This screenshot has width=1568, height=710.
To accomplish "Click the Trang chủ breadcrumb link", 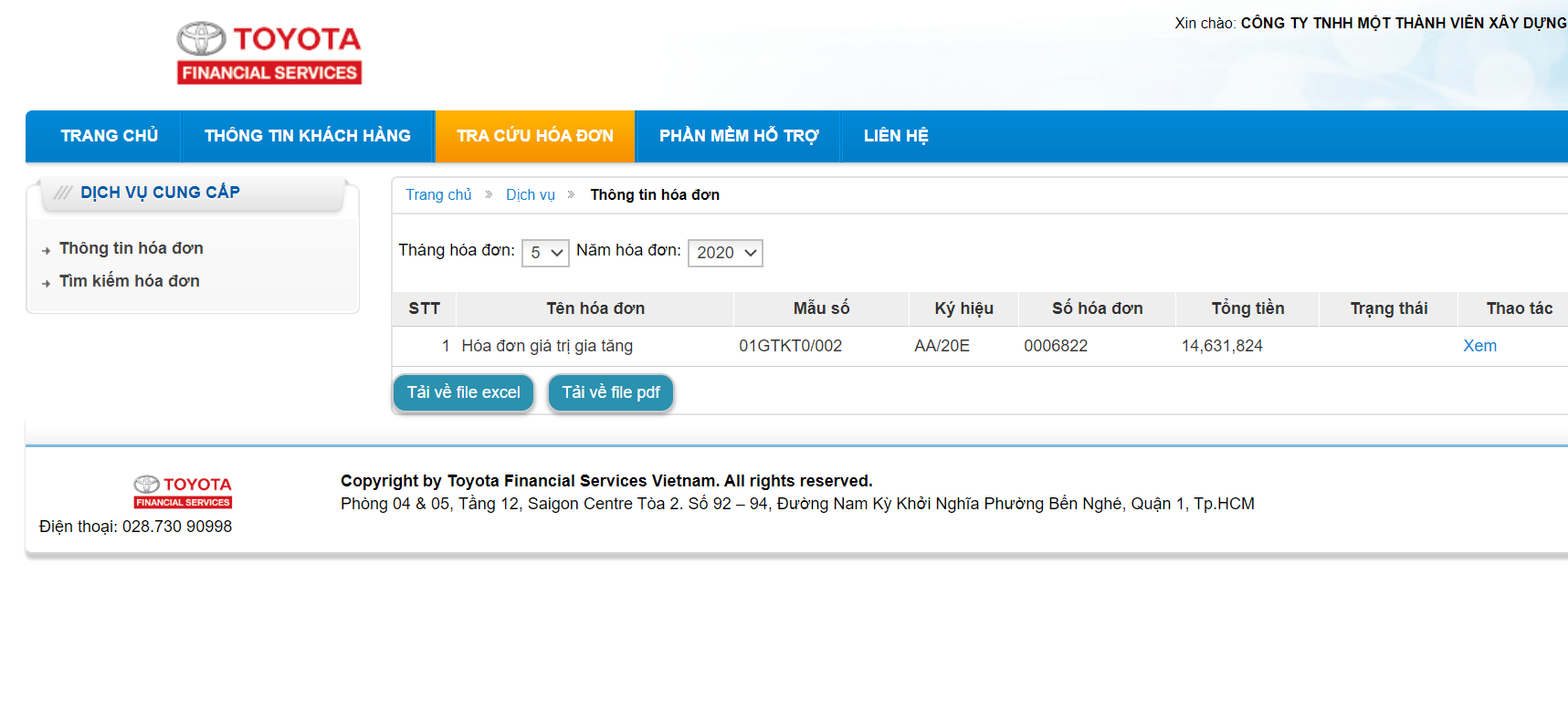I will 438,195.
